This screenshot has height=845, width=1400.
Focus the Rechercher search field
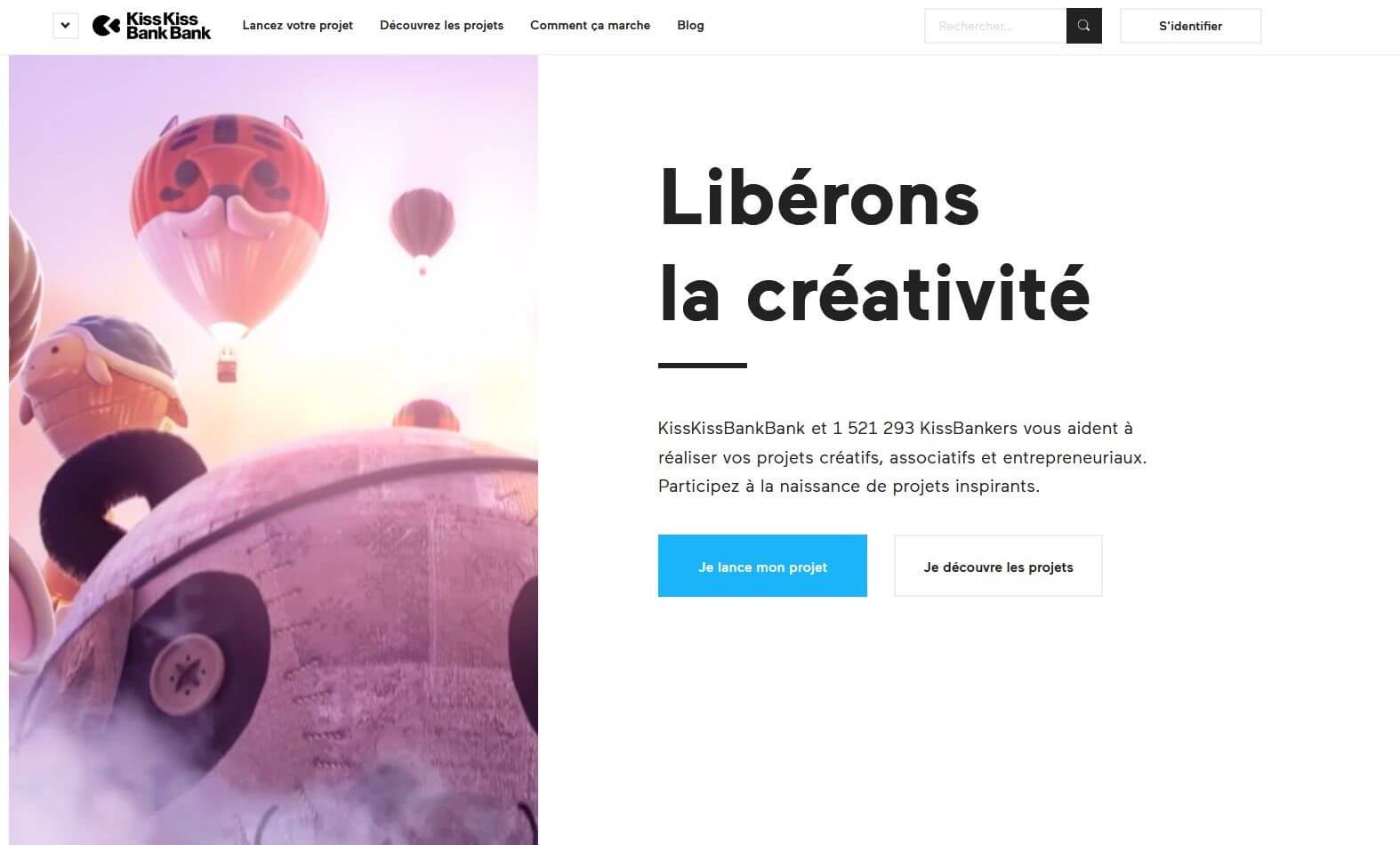(995, 26)
